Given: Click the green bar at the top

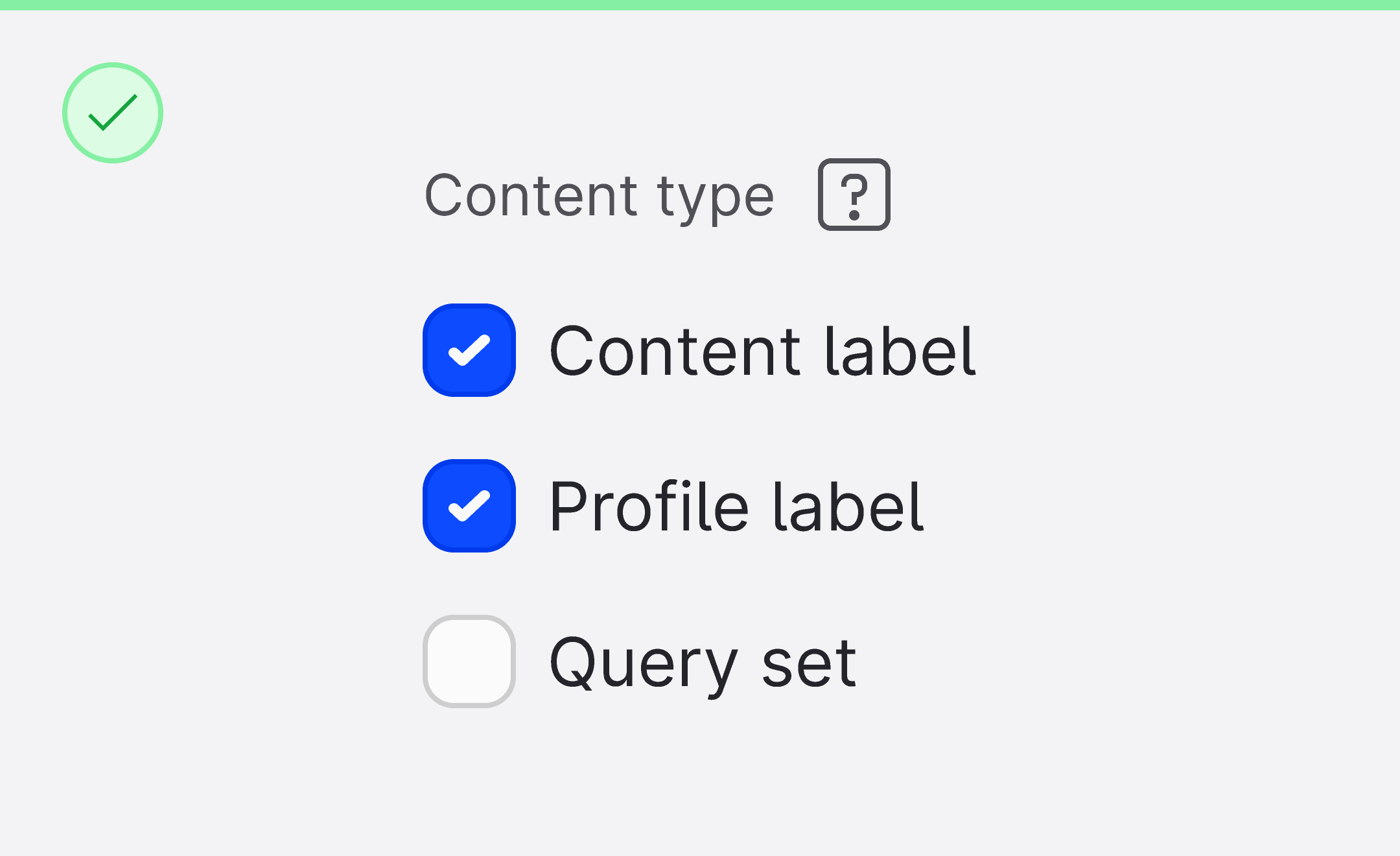Looking at the screenshot, I should tap(700, 5).
